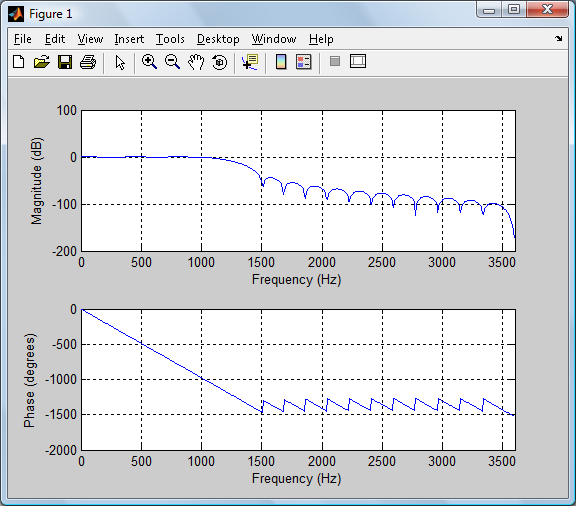Open the Tools menu
The height and width of the screenshot is (506, 576).
[x=170, y=39]
